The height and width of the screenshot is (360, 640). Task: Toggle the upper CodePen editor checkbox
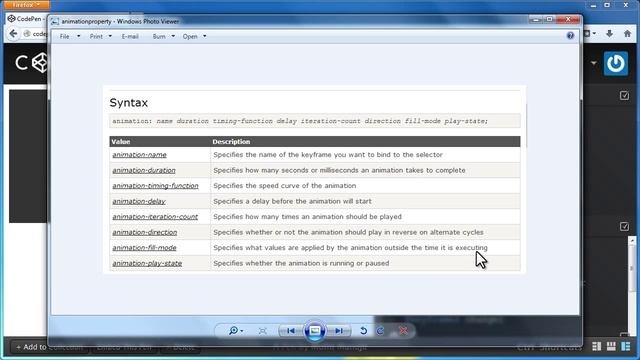click(624, 96)
